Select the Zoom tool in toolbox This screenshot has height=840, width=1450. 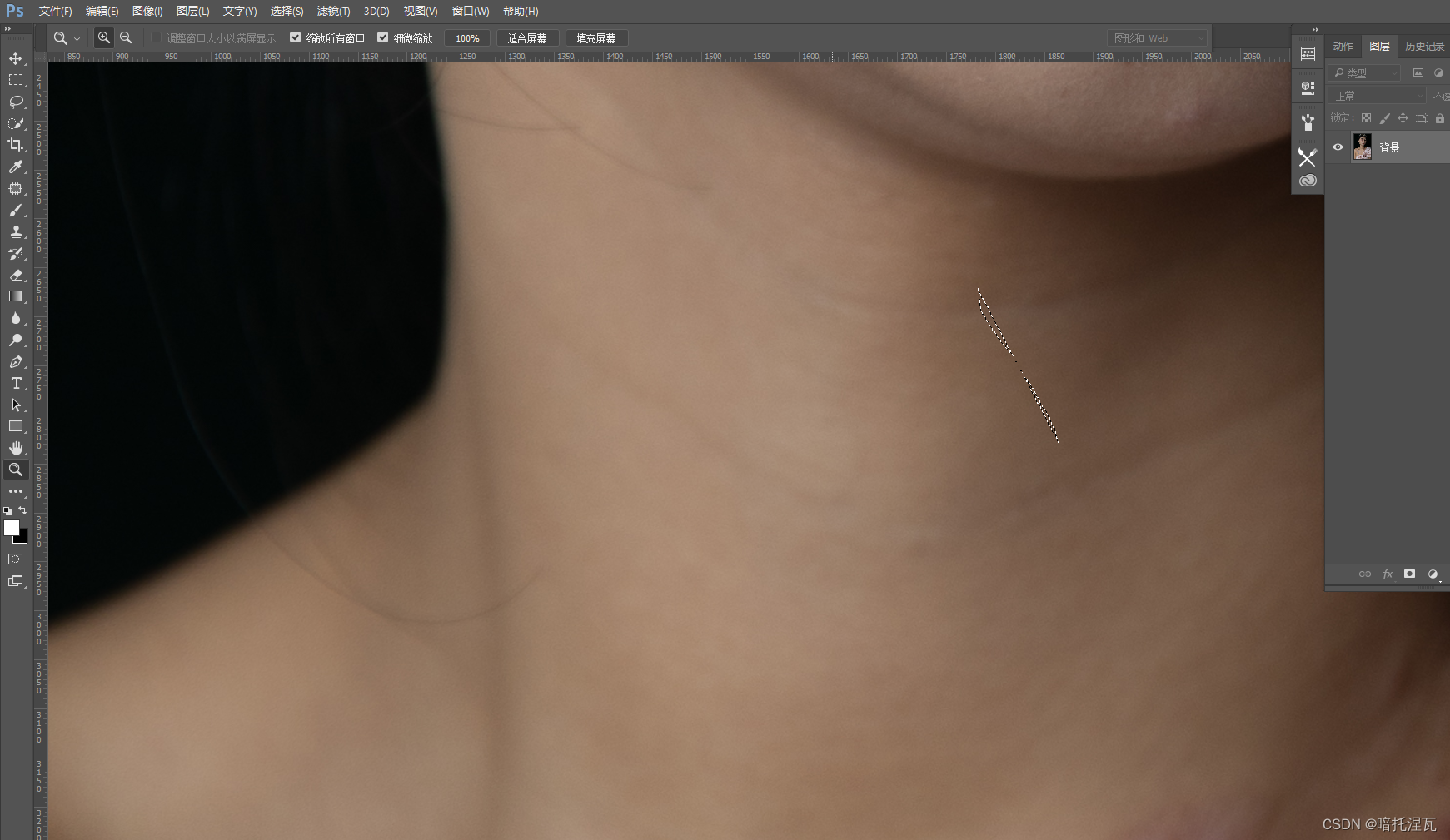click(x=16, y=470)
